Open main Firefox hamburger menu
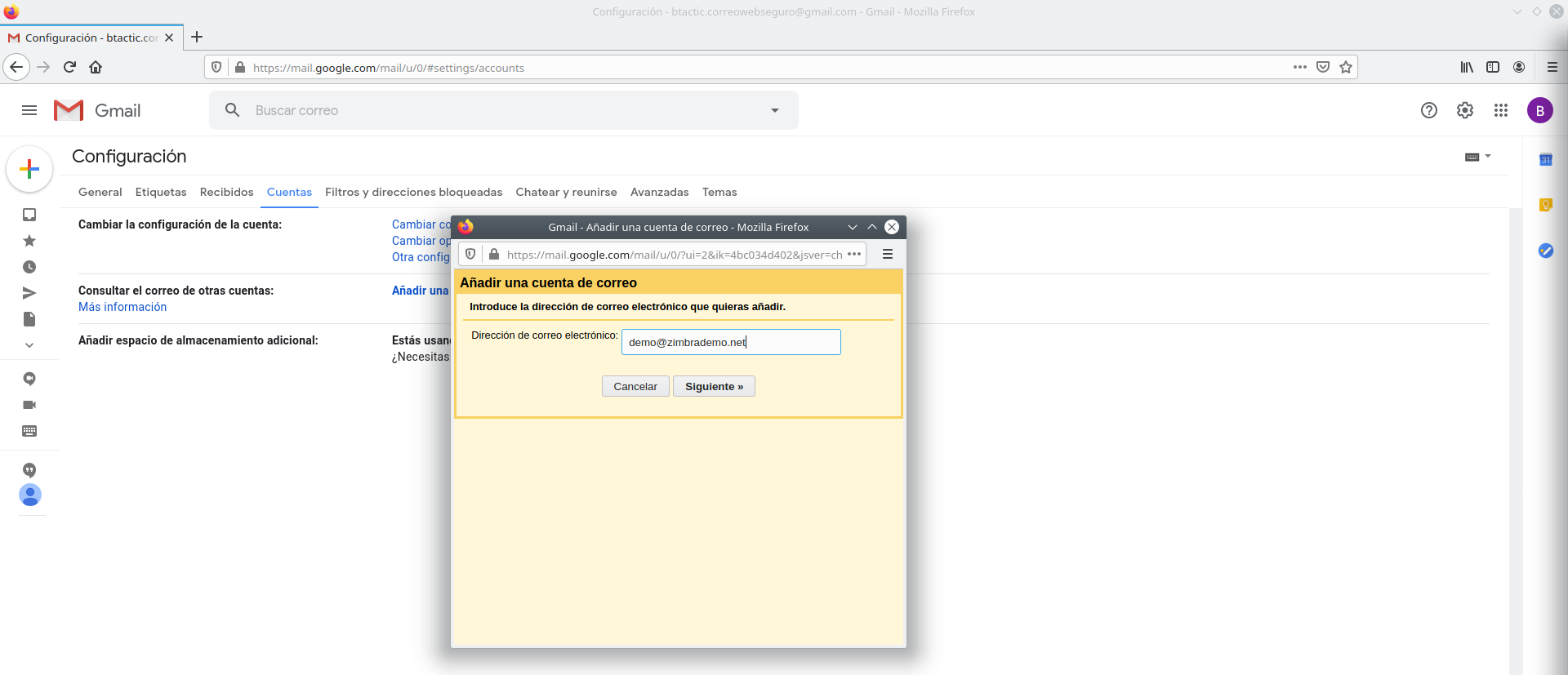Viewport: 1568px width, 675px height. tap(1552, 67)
